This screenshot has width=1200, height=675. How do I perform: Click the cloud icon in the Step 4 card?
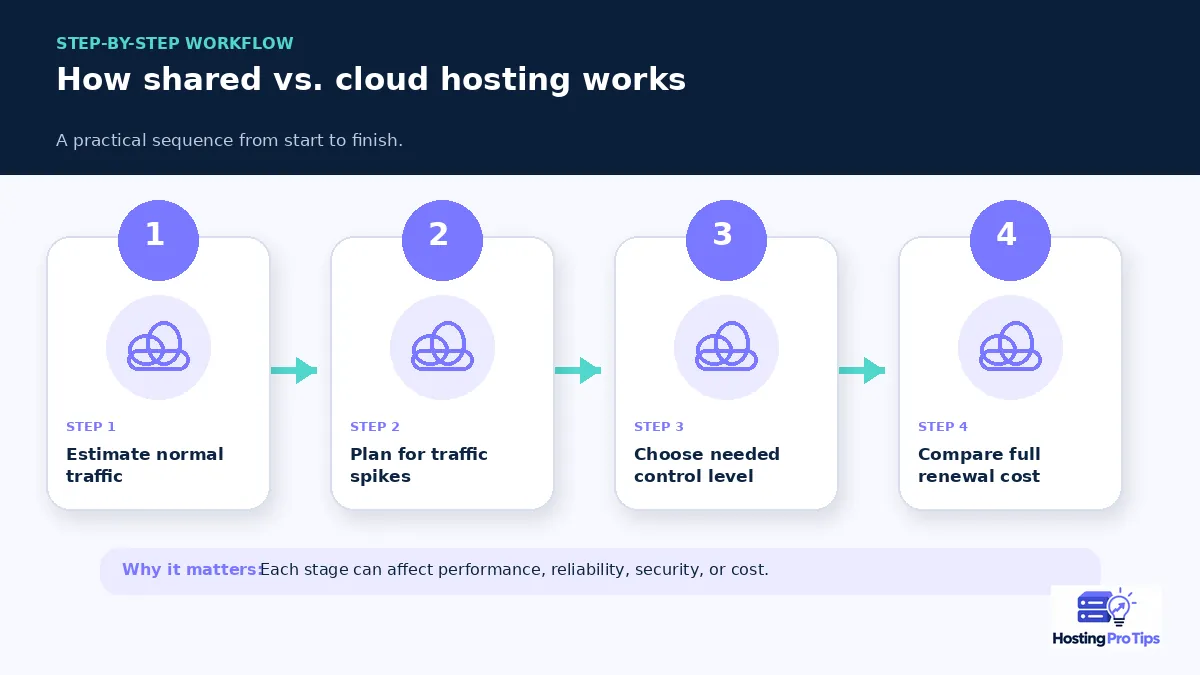pos(1010,347)
